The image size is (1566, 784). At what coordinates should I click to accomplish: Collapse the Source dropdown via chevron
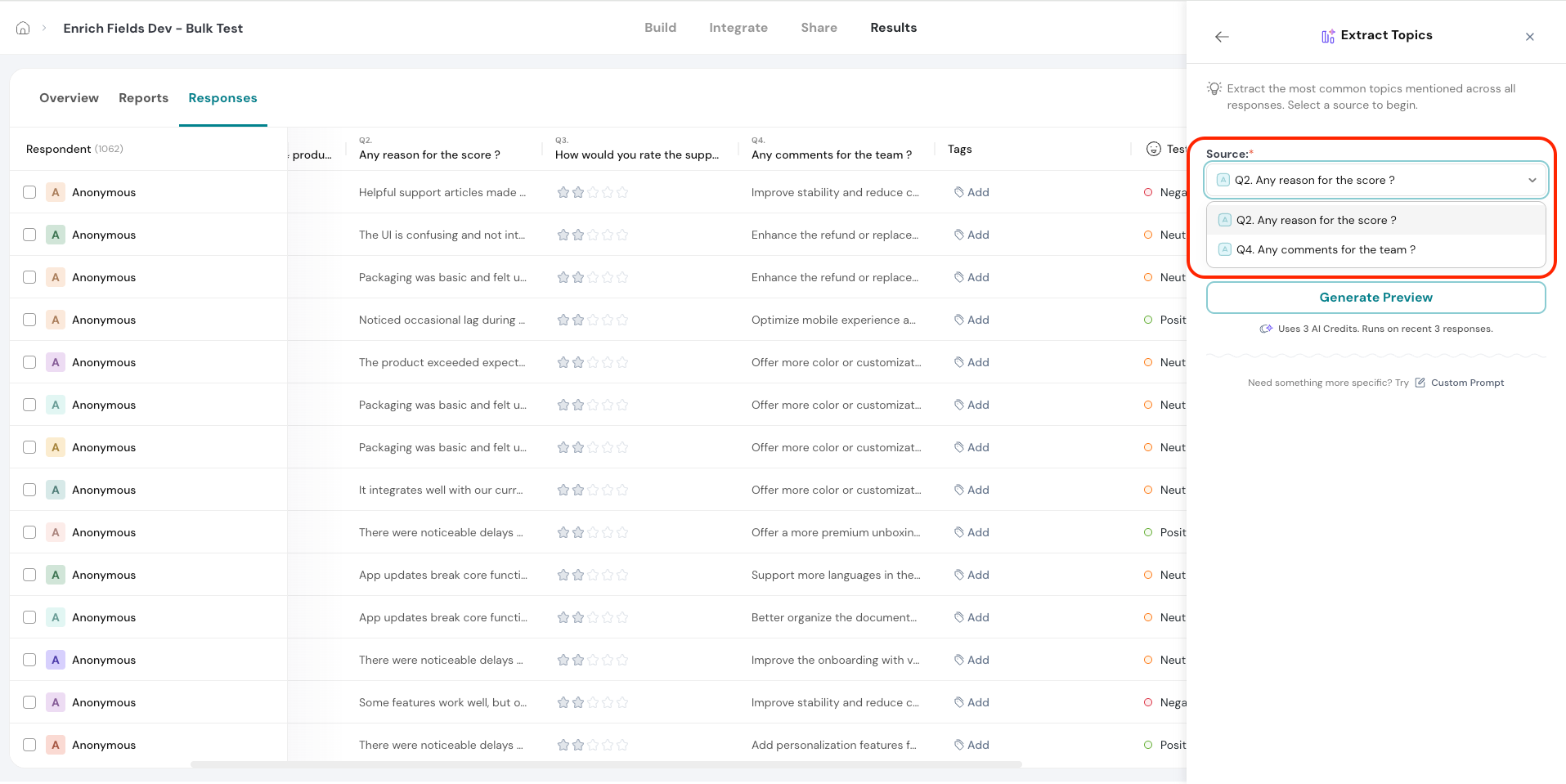[x=1532, y=180]
